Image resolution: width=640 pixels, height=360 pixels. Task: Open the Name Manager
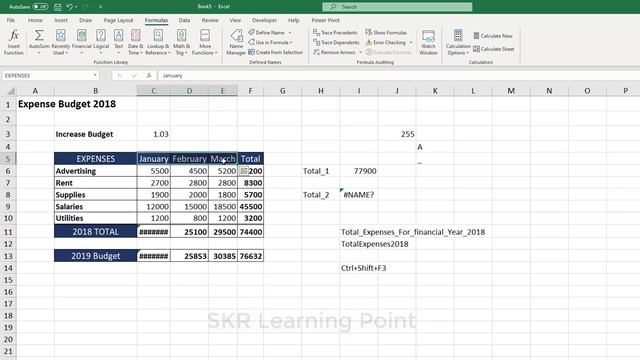pyautogui.click(x=236, y=42)
